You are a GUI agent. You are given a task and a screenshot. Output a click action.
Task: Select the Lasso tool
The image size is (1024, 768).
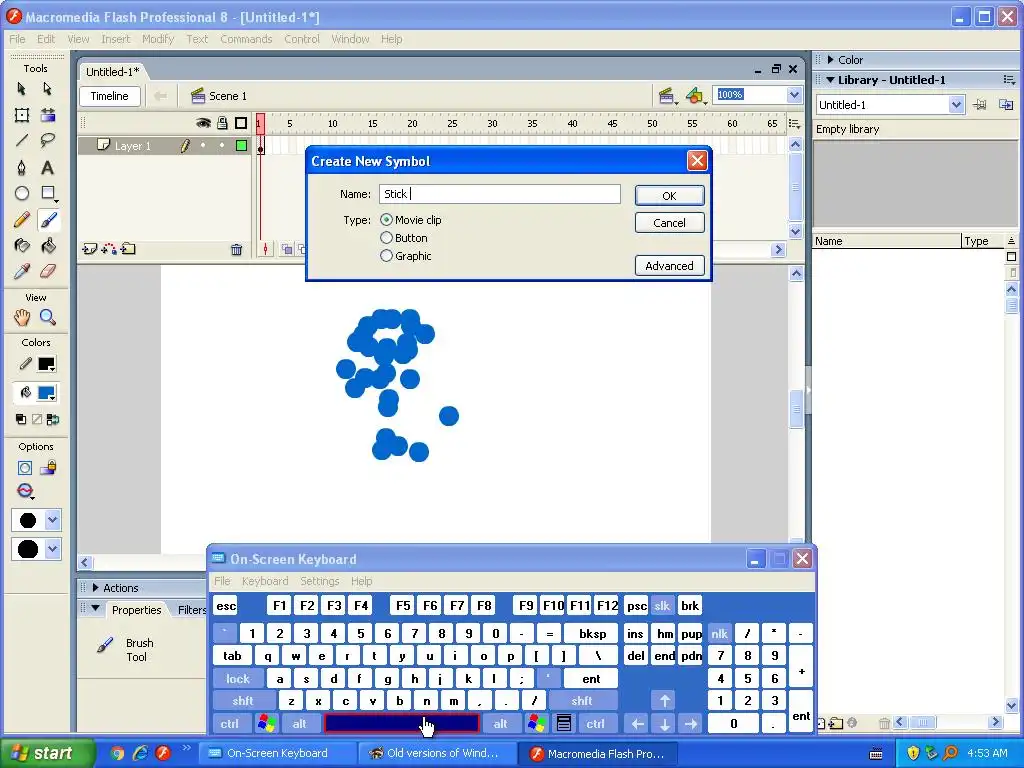tap(48, 141)
